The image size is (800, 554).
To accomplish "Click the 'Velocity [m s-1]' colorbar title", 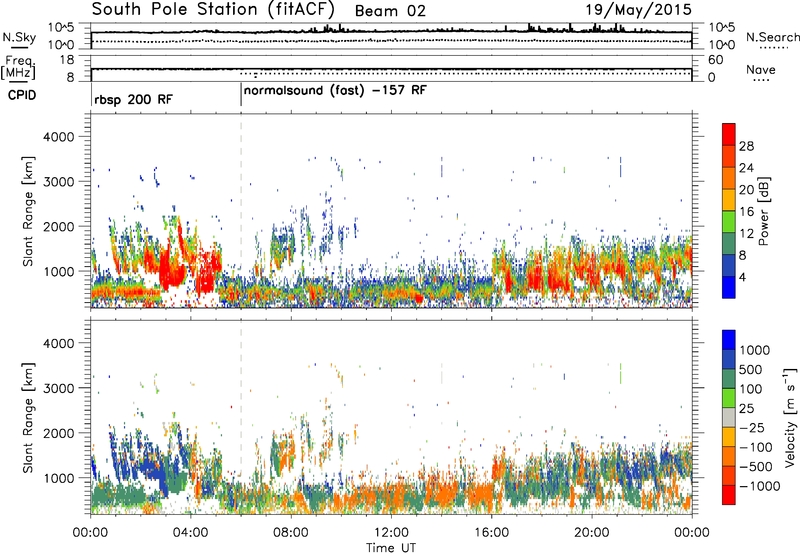I will (x=790, y=417).
